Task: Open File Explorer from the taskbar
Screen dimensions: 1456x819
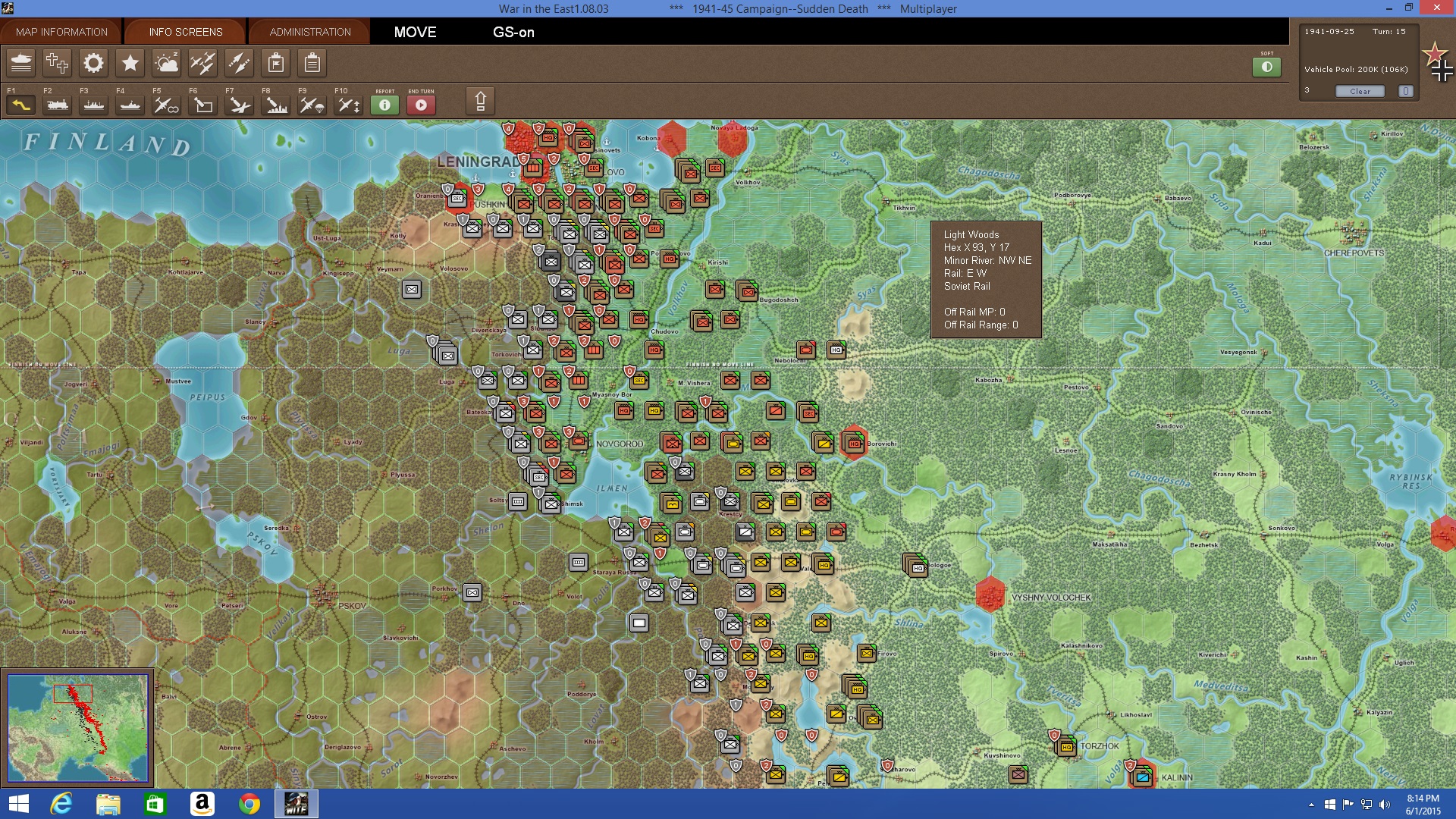Action: 108,804
